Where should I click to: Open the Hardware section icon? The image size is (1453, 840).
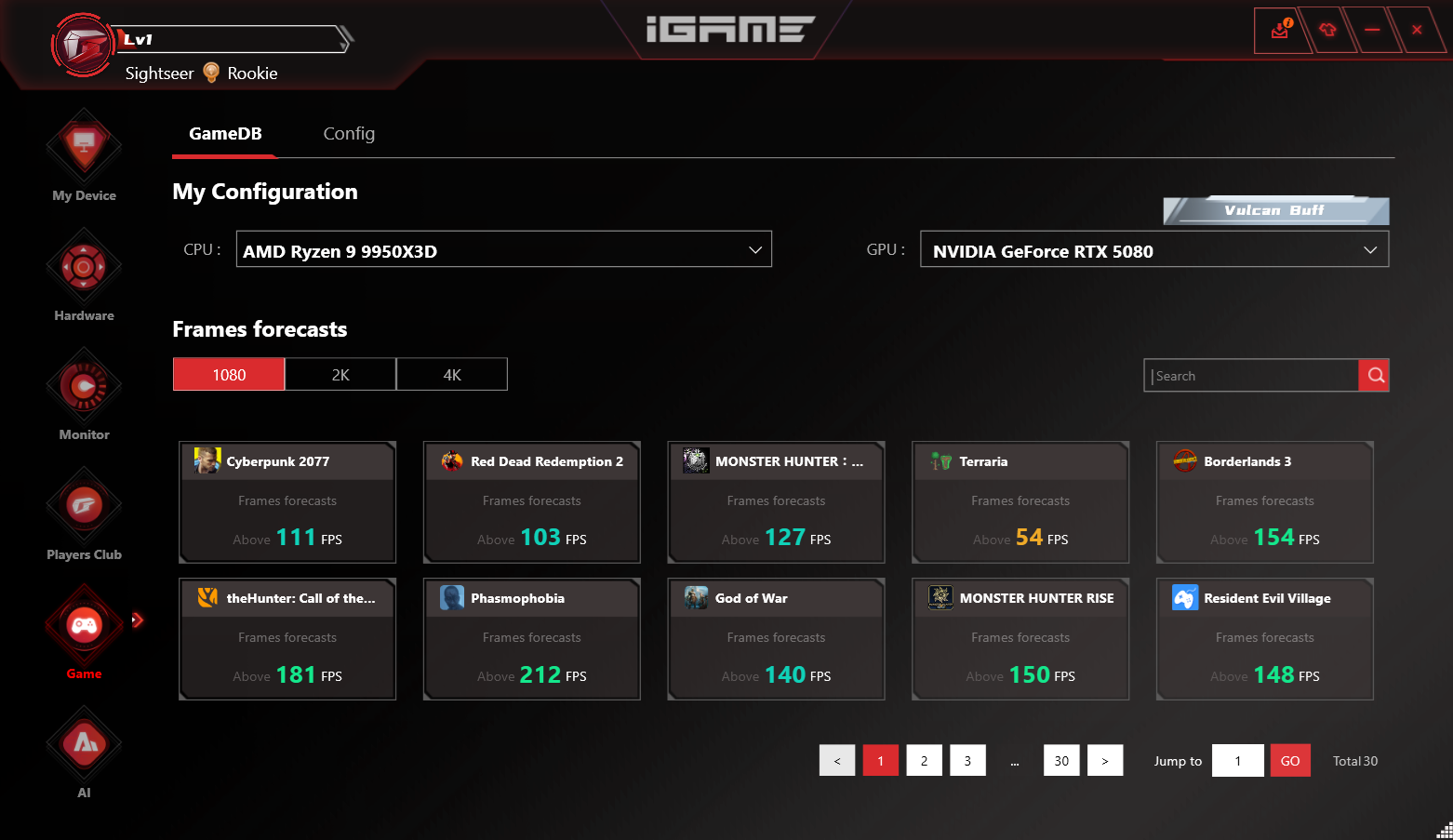point(84,268)
